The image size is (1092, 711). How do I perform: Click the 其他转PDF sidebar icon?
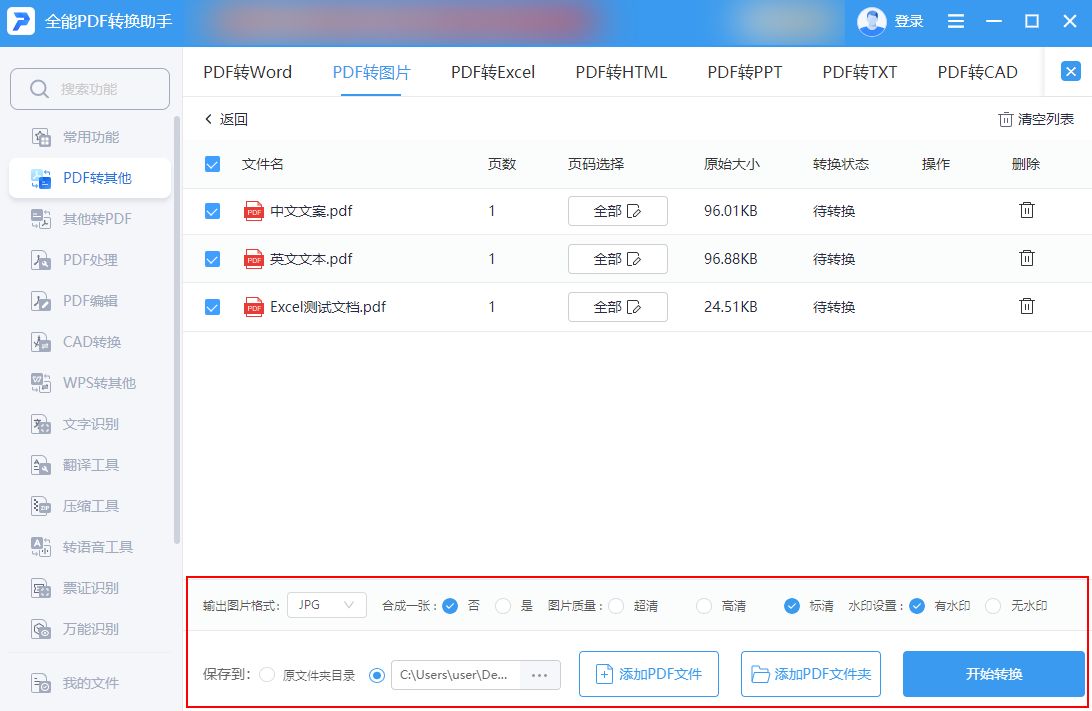41,219
